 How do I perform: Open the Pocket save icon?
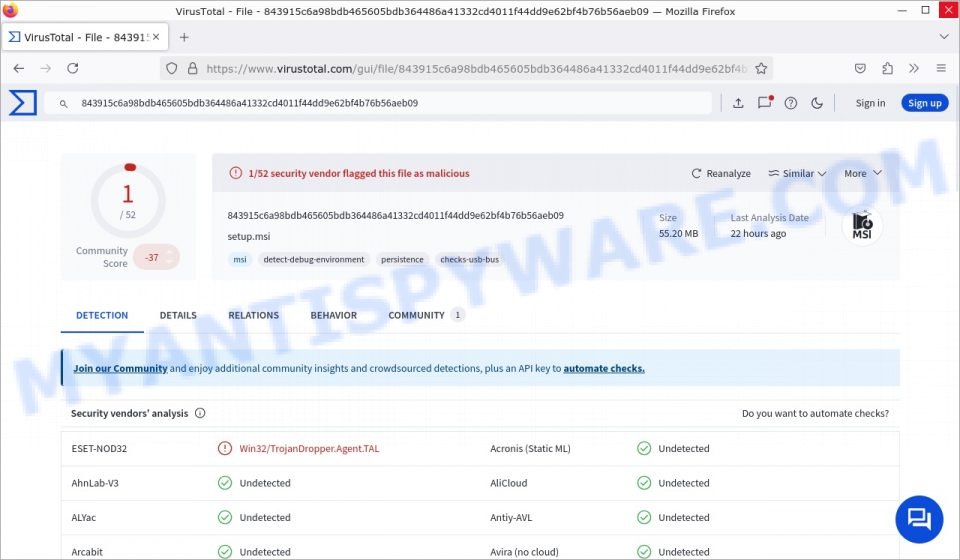pos(860,69)
